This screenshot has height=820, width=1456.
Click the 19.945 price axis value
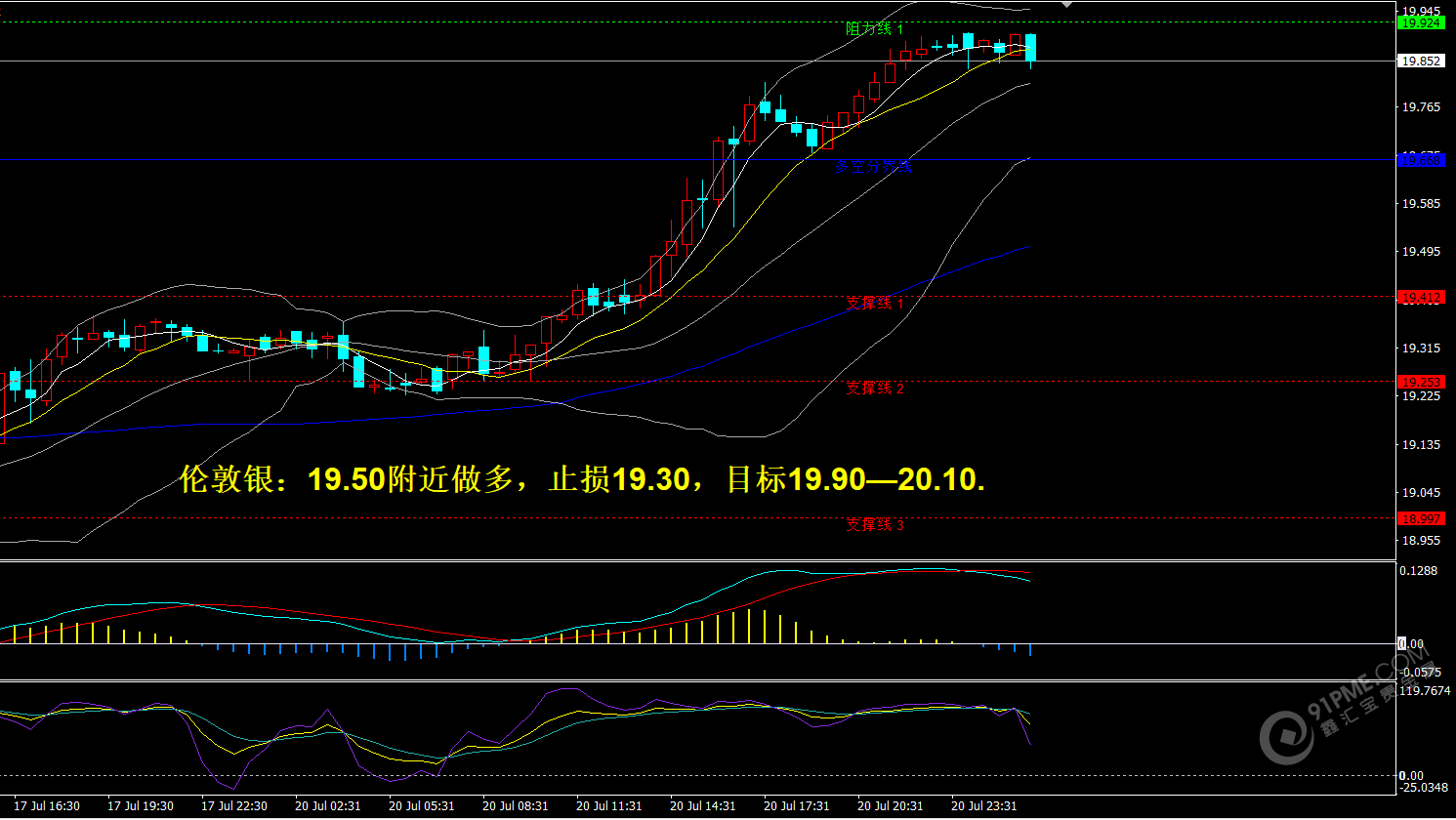1421,11
